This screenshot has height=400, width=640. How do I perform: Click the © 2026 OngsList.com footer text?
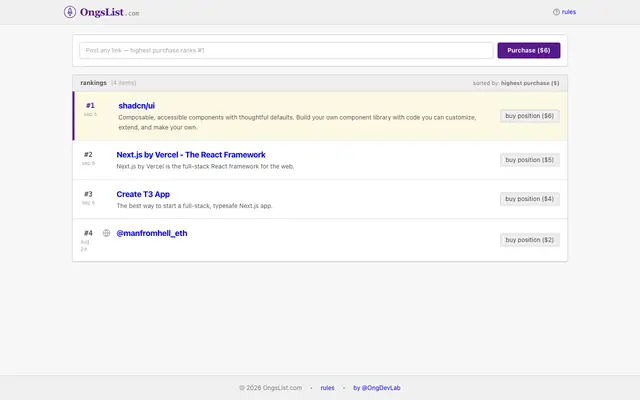click(271, 388)
